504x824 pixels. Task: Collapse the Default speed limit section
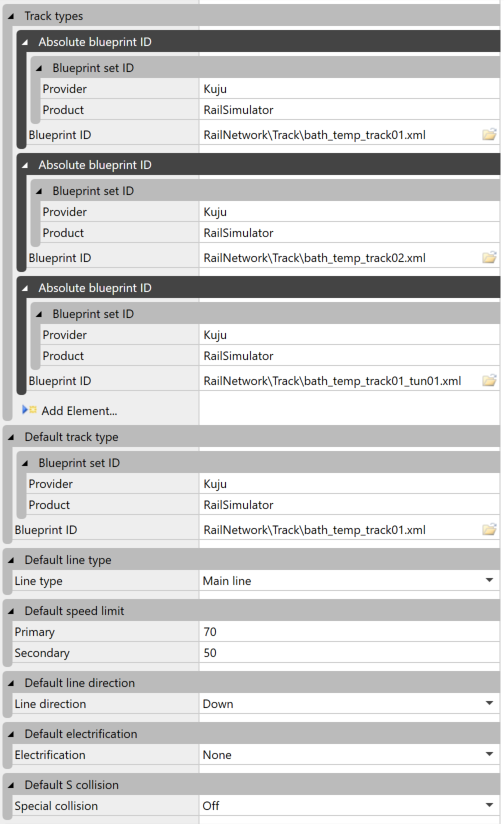click(x=11, y=611)
